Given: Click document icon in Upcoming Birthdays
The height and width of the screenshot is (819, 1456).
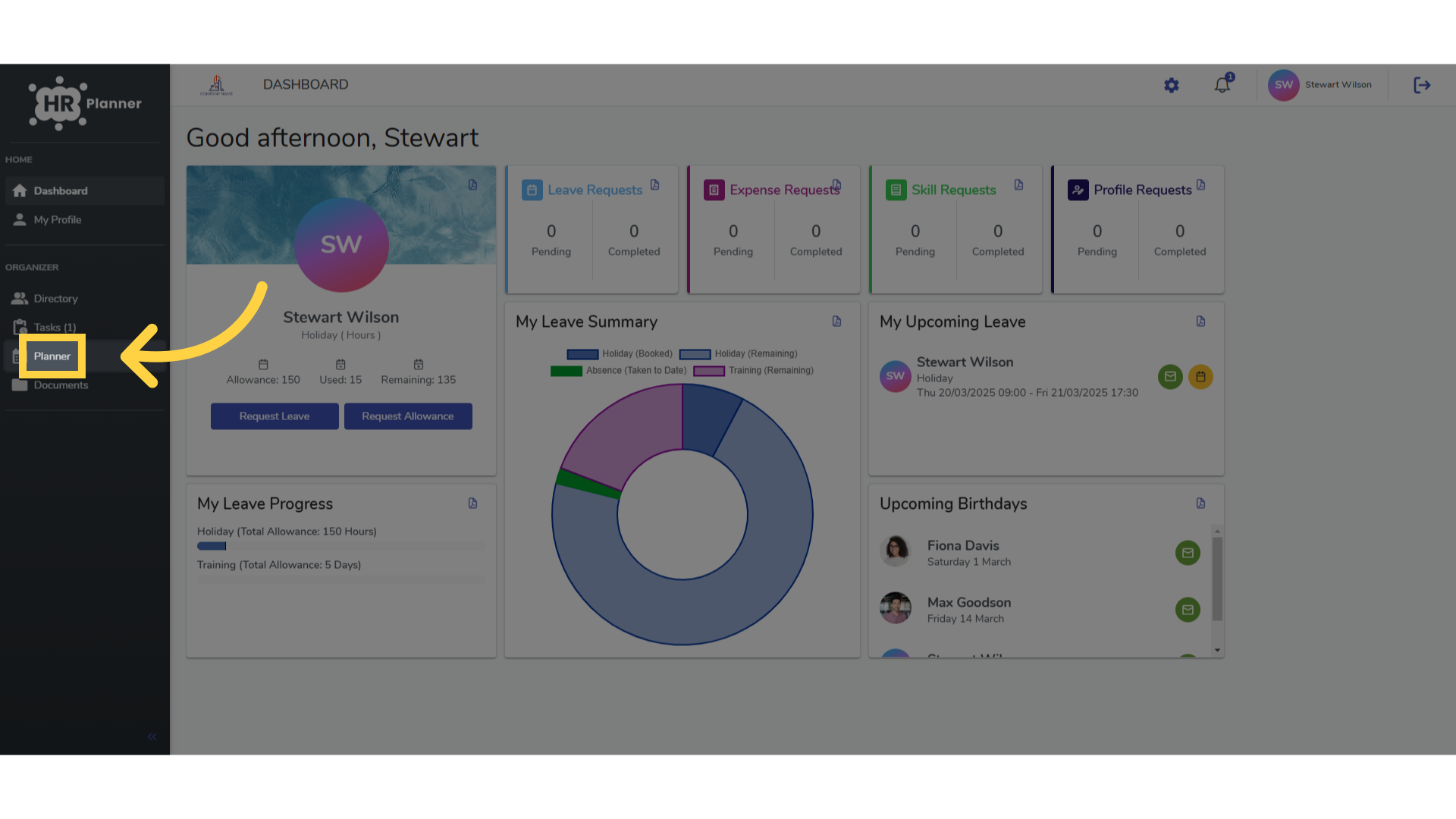Looking at the screenshot, I should (x=1201, y=503).
